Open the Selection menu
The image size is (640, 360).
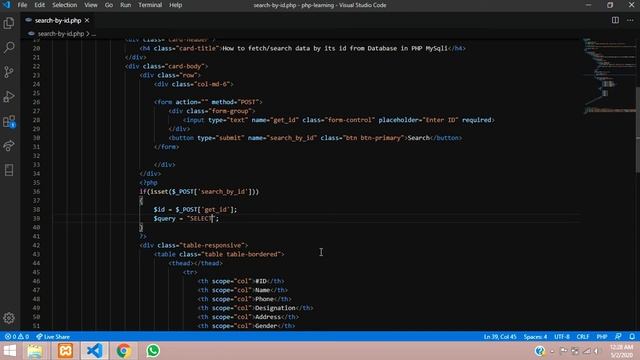[x=64, y=5]
